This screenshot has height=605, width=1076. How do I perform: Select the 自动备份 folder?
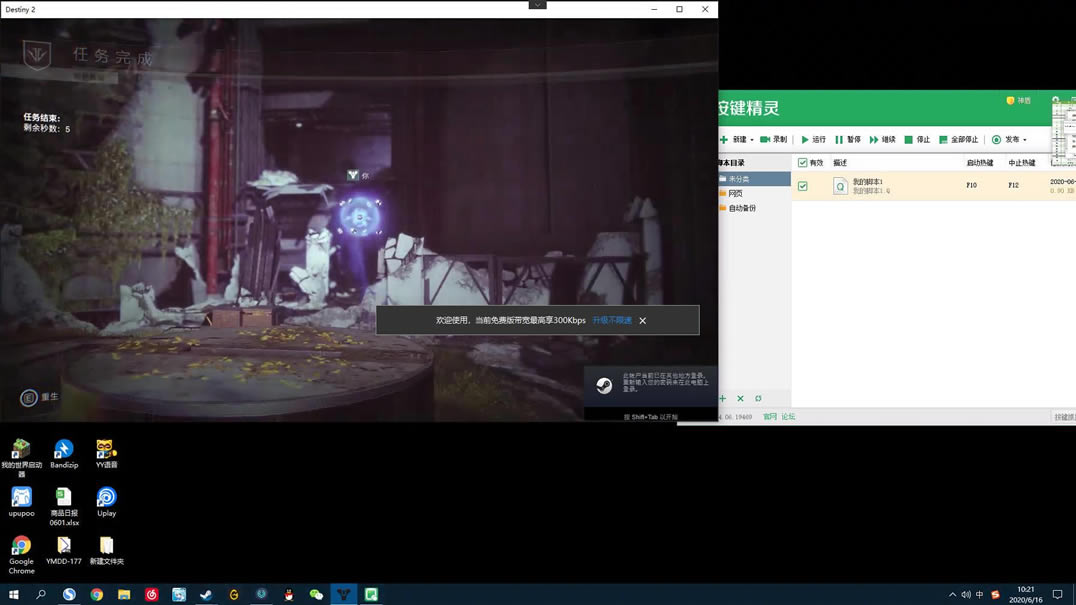coord(741,208)
